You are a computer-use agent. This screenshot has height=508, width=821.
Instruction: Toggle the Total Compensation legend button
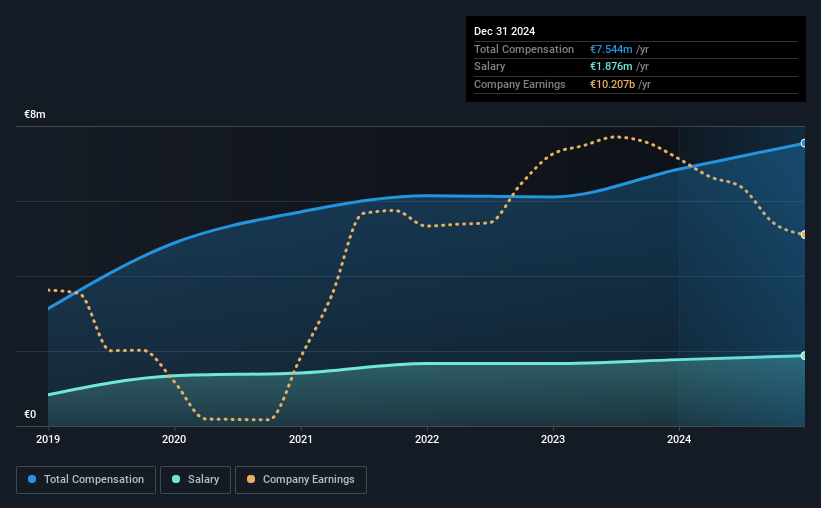click(x=86, y=480)
